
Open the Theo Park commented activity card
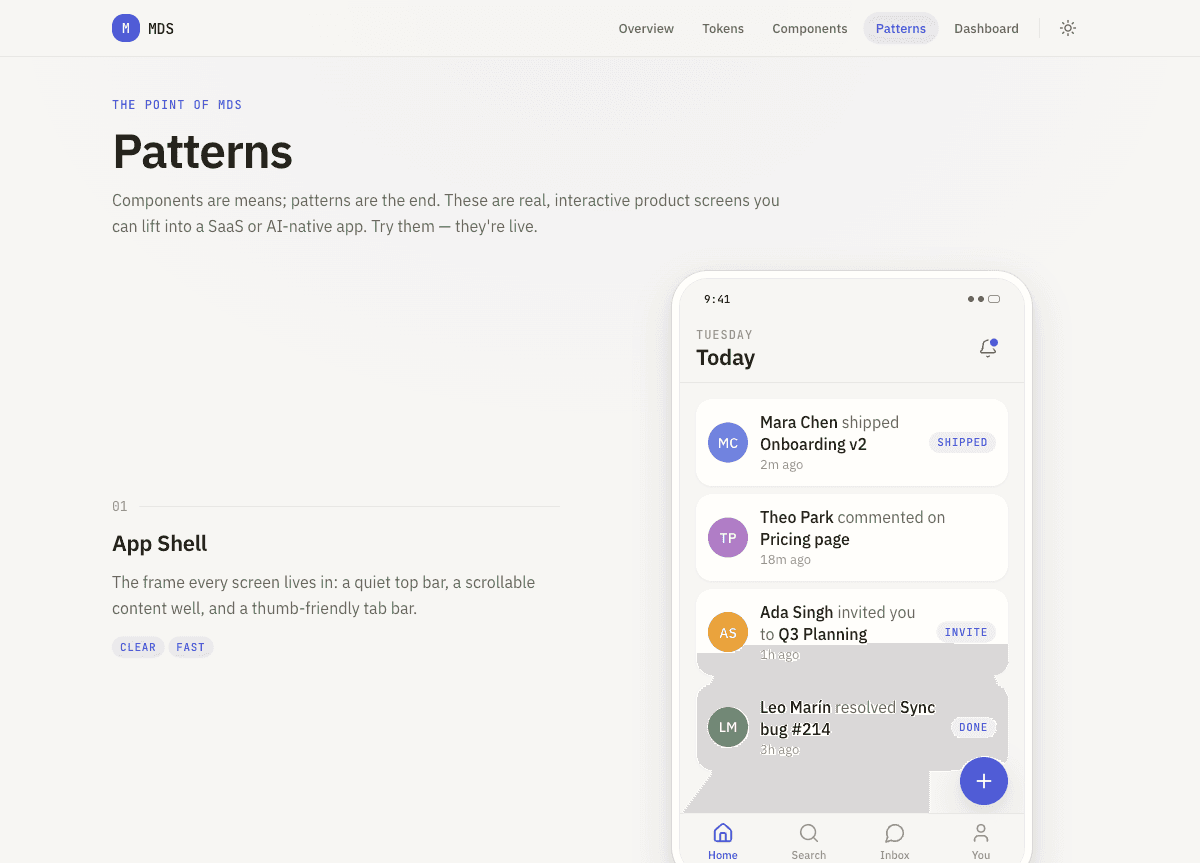point(852,537)
